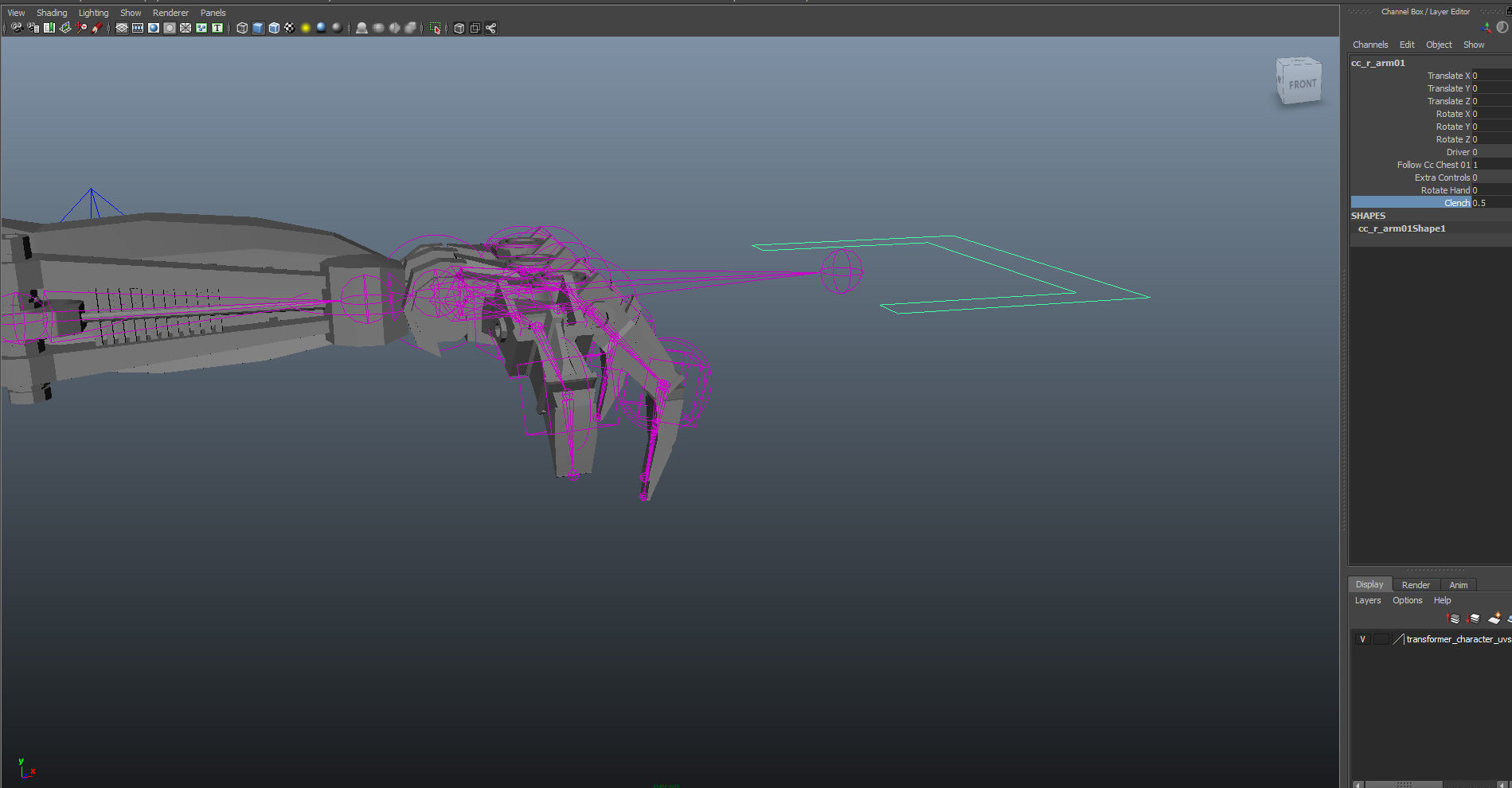1512x788 pixels.
Task: Click the X-Ray Active Components icon
Action: pyautogui.click(x=475, y=28)
